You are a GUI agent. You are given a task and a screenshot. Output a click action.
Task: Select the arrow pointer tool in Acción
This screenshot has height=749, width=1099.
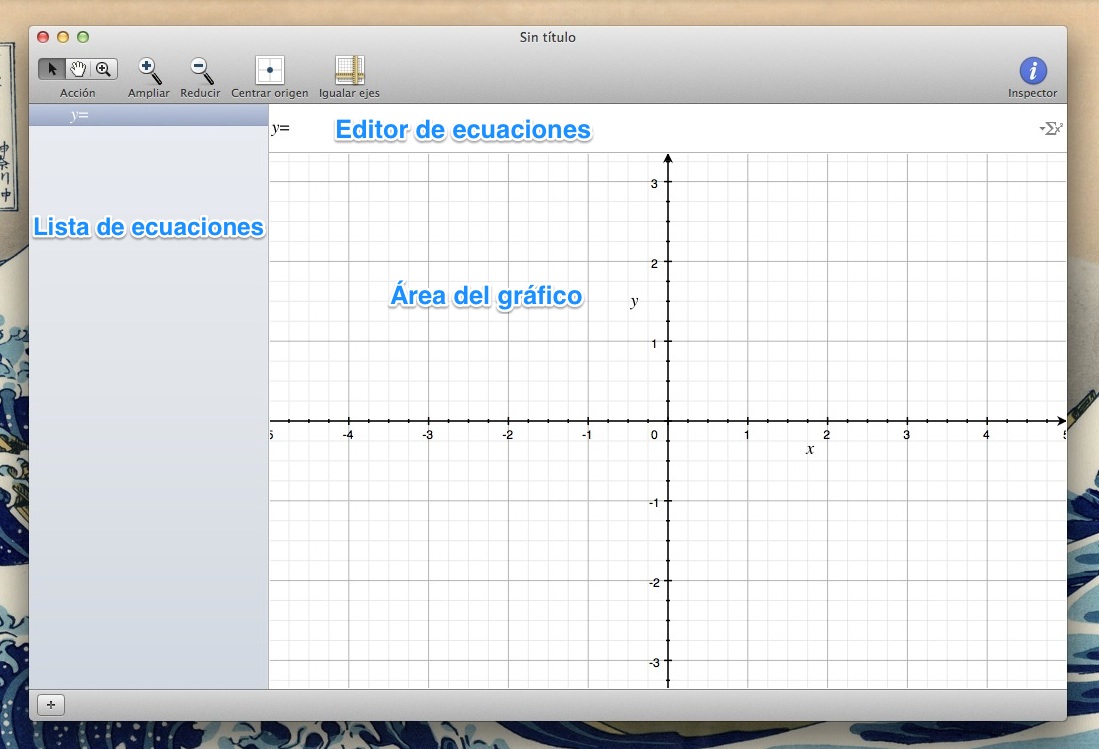coord(52,69)
